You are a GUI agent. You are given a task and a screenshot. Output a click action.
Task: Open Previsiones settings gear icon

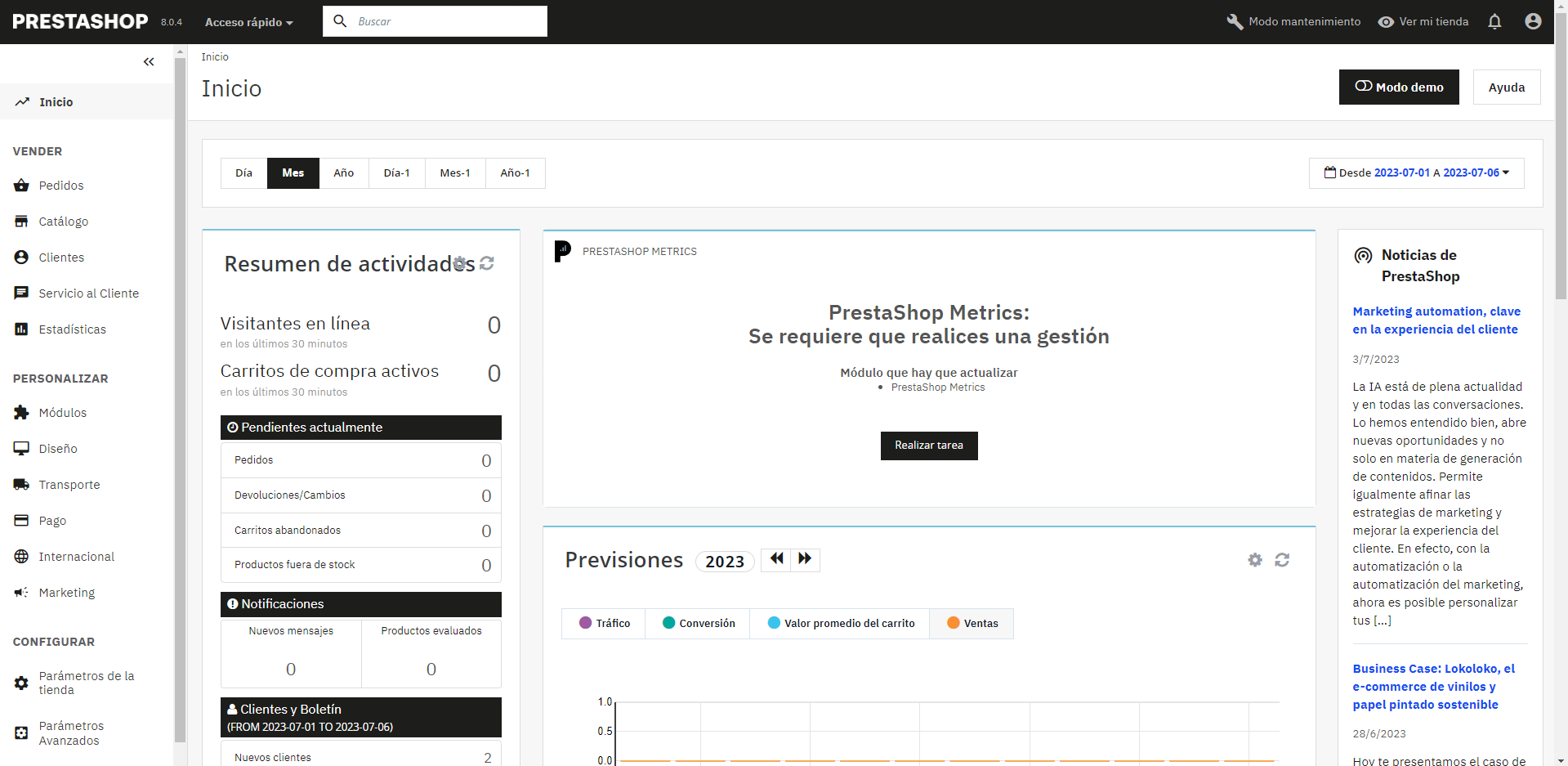[1255, 560]
